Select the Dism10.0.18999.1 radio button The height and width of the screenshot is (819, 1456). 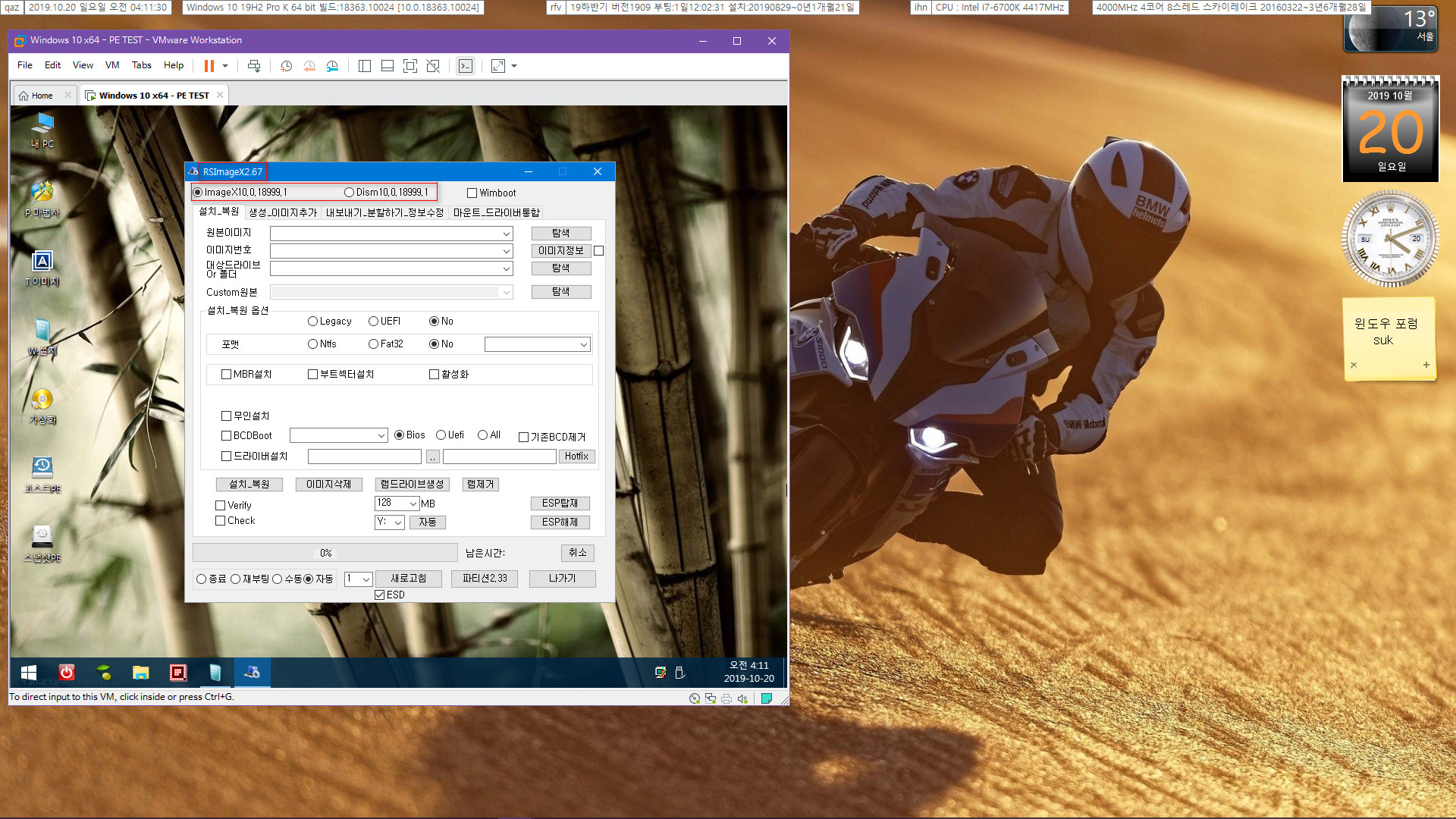click(349, 193)
